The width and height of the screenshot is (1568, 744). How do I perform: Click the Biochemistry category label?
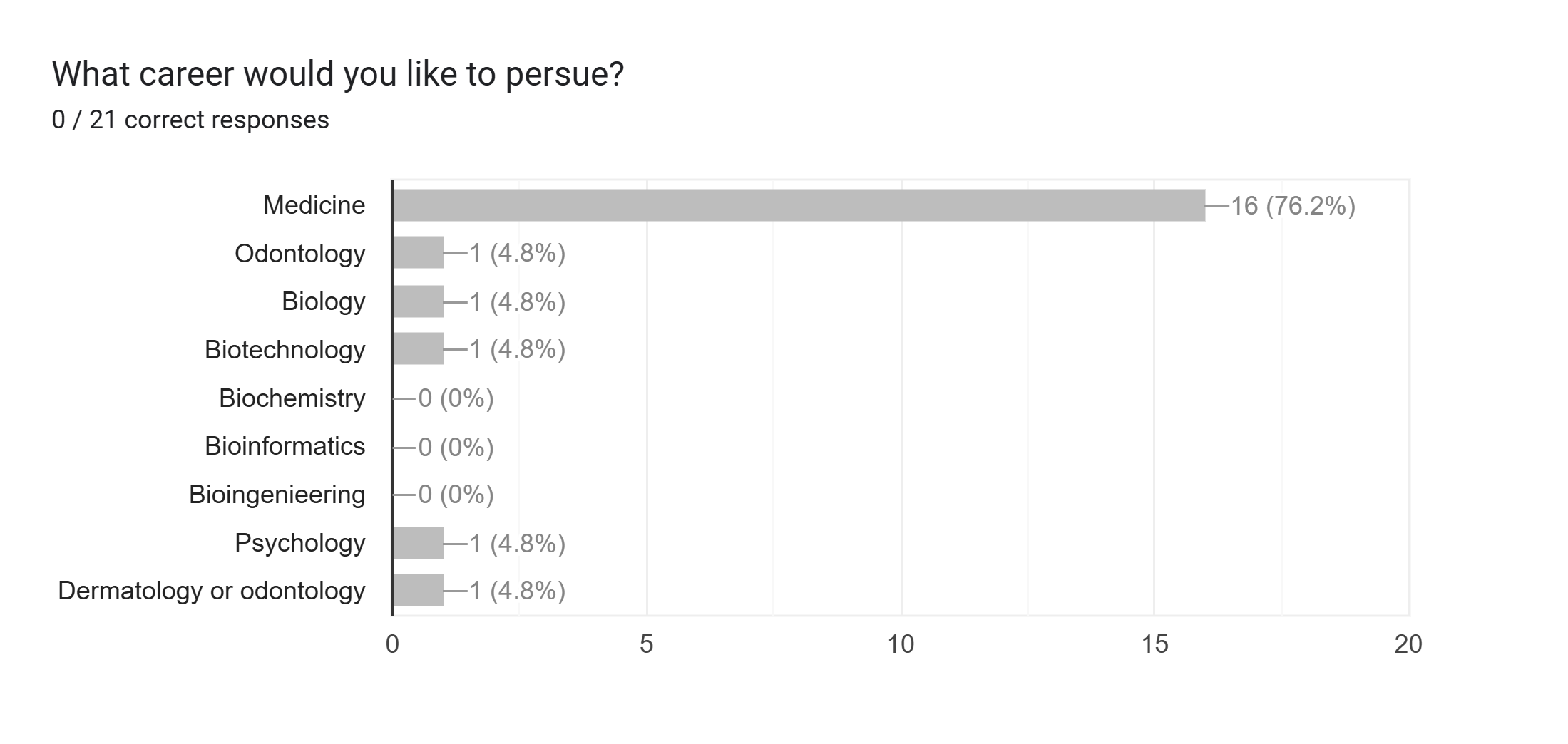[x=292, y=398]
